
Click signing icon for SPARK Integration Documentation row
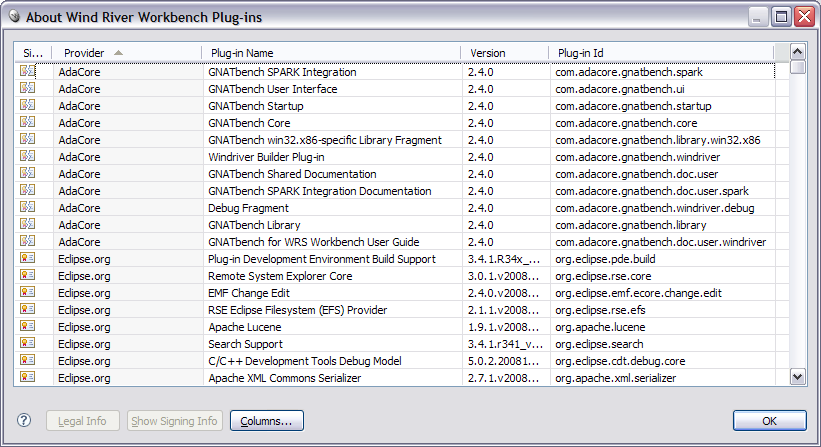pyautogui.click(x=28, y=190)
